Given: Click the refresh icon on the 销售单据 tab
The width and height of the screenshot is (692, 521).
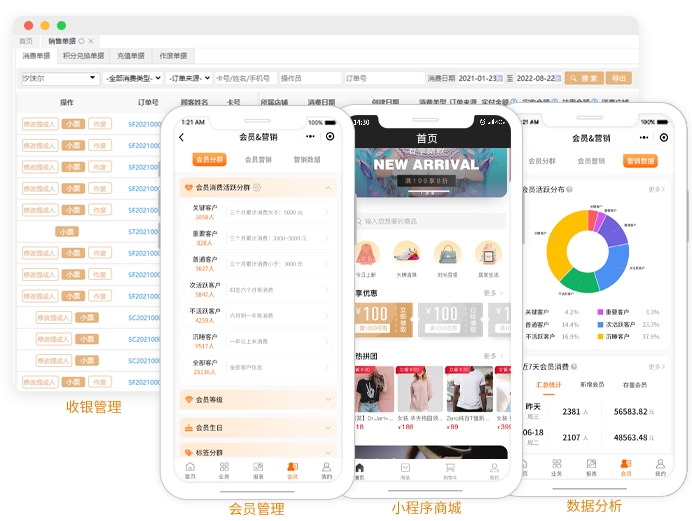Looking at the screenshot, I should 81,41.
